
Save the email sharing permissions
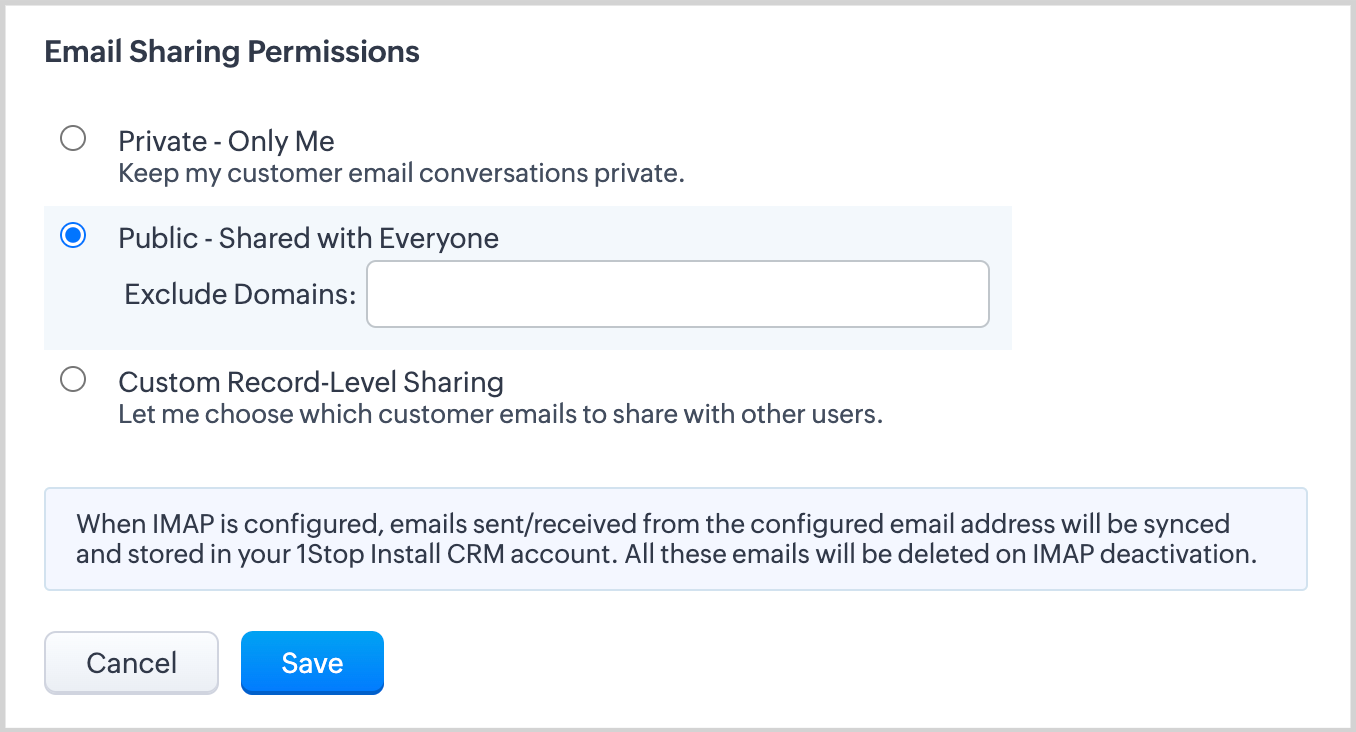coord(312,663)
